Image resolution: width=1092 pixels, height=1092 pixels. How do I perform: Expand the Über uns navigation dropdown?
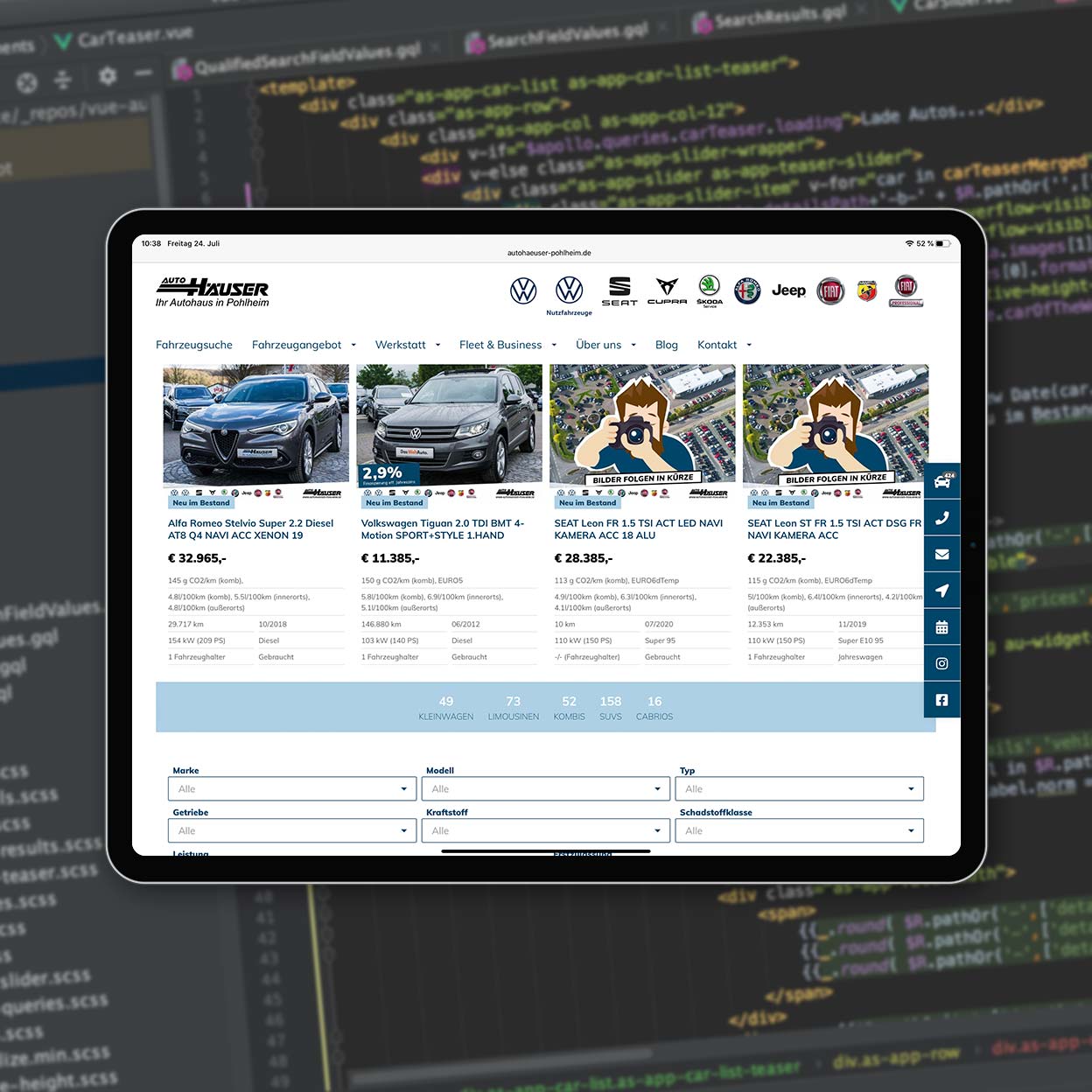coord(606,345)
